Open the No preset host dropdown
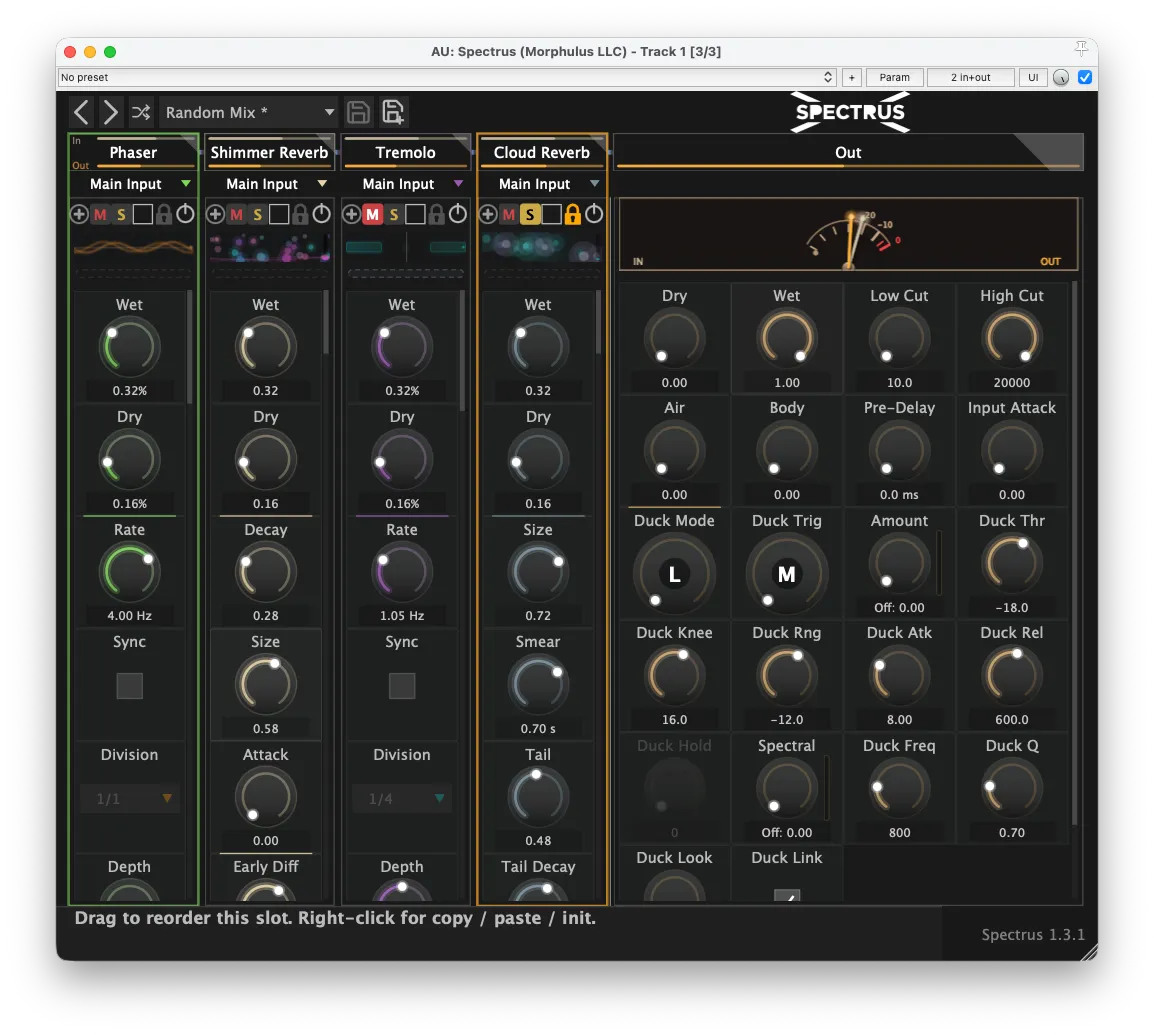Screen dimensions: 1154x1035 [446, 77]
